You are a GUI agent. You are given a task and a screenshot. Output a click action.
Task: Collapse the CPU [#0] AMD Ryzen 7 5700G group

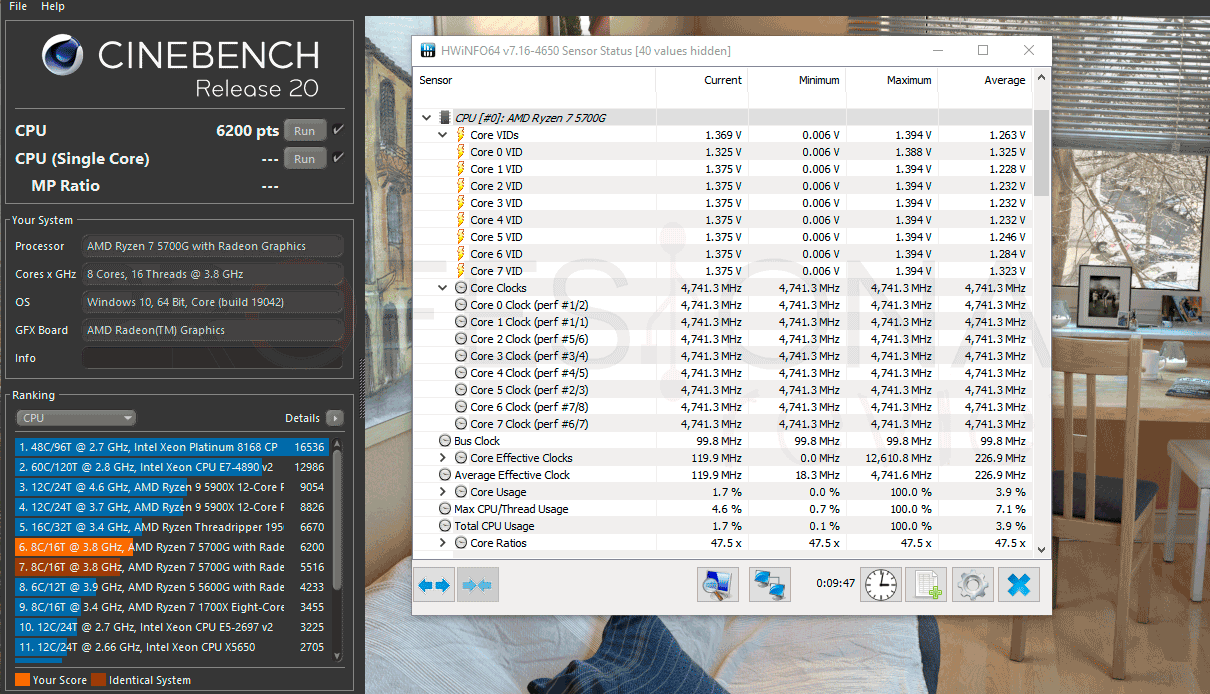coord(428,118)
